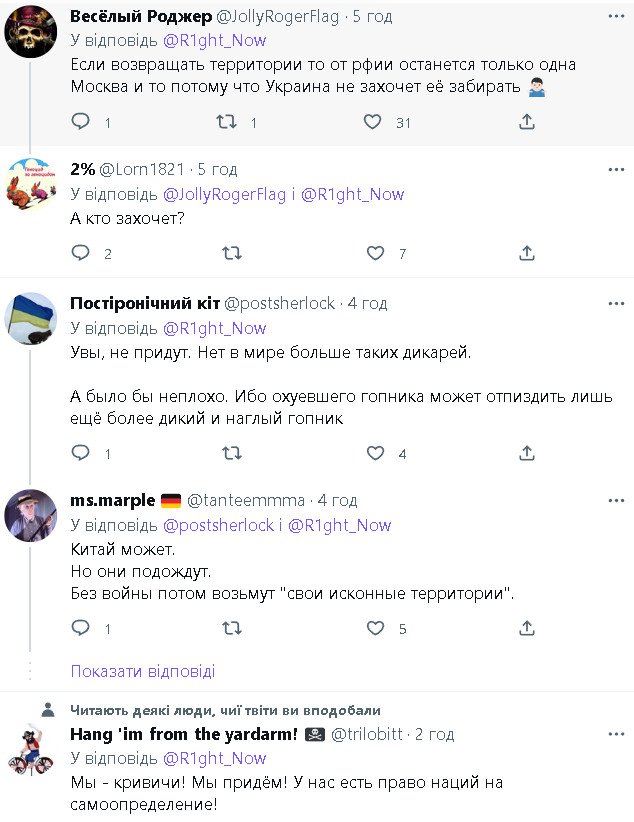
Task: Like the 'А кто захочет?' tweet
Action: point(375,254)
